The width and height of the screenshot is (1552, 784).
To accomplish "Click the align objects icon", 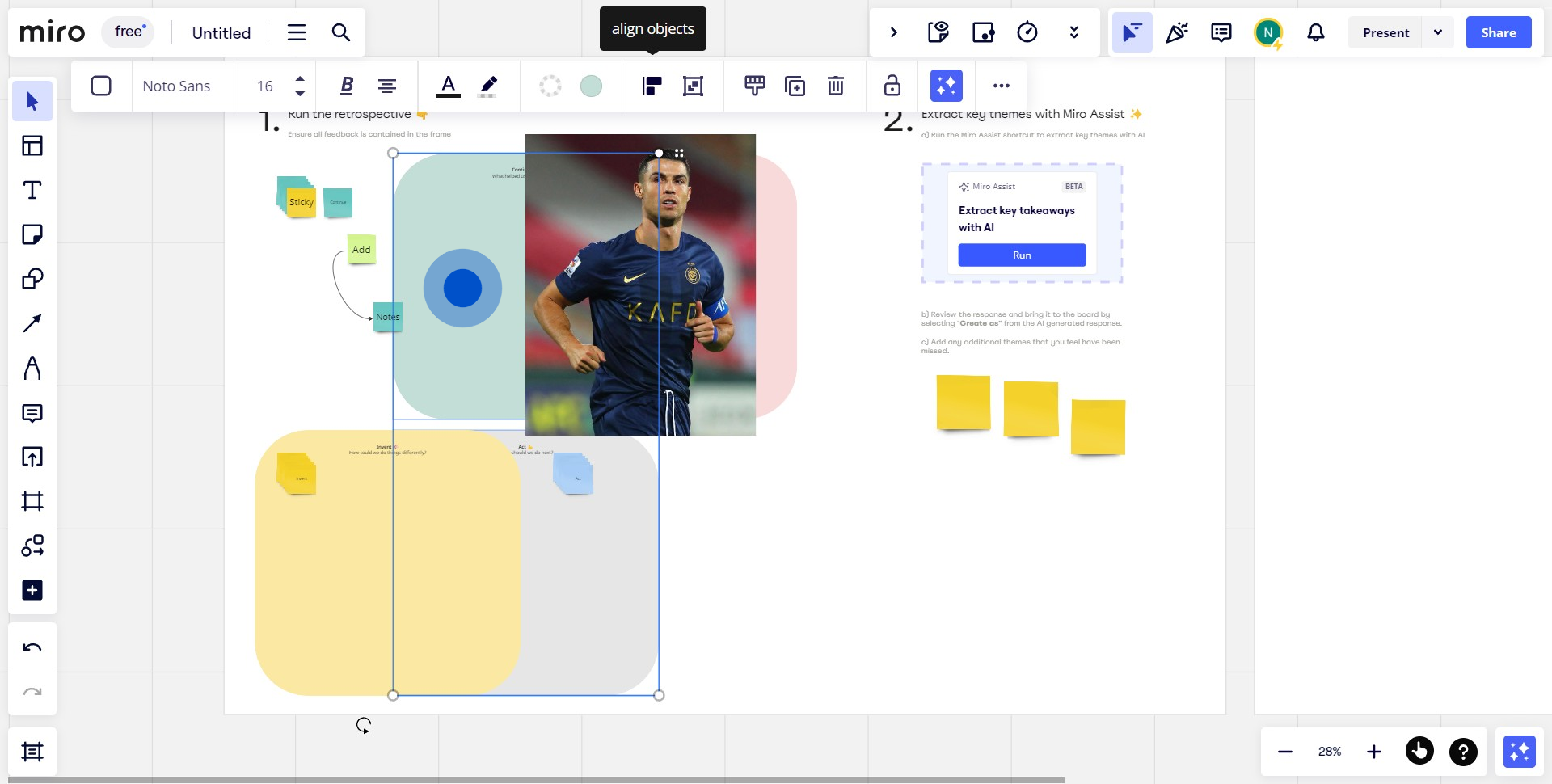I will pyautogui.click(x=652, y=86).
